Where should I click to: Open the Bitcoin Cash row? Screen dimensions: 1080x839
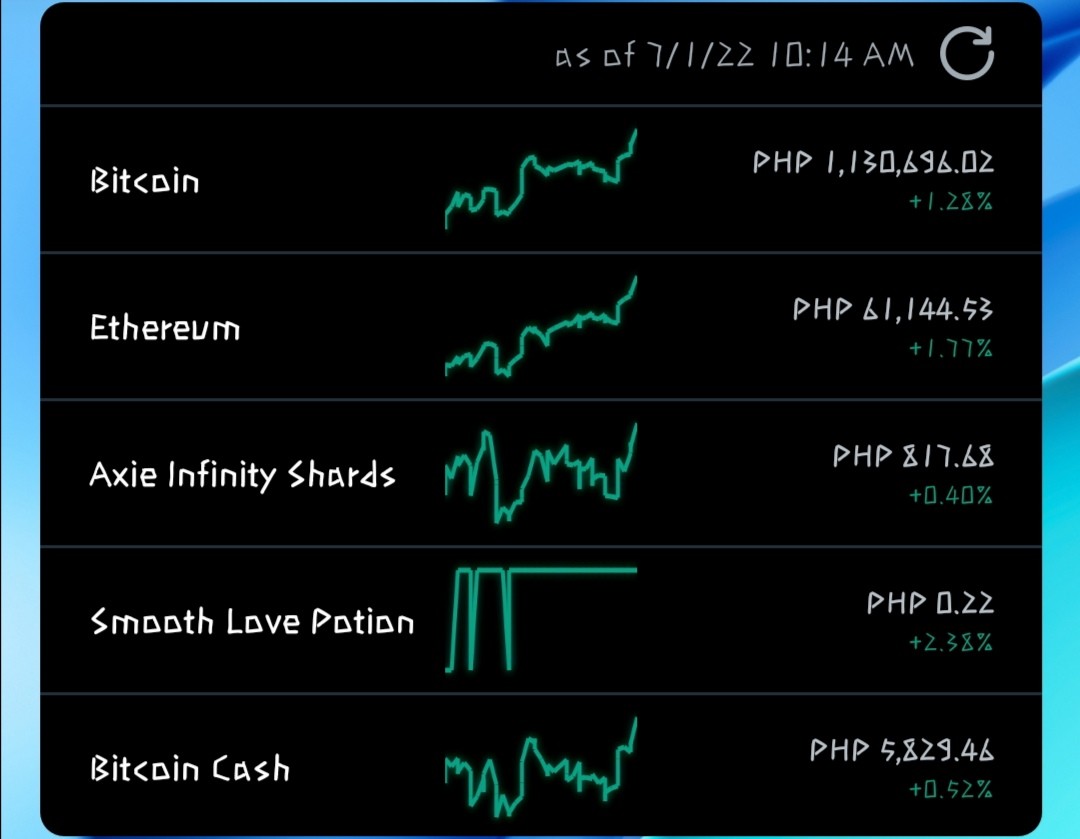[x=541, y=765]
